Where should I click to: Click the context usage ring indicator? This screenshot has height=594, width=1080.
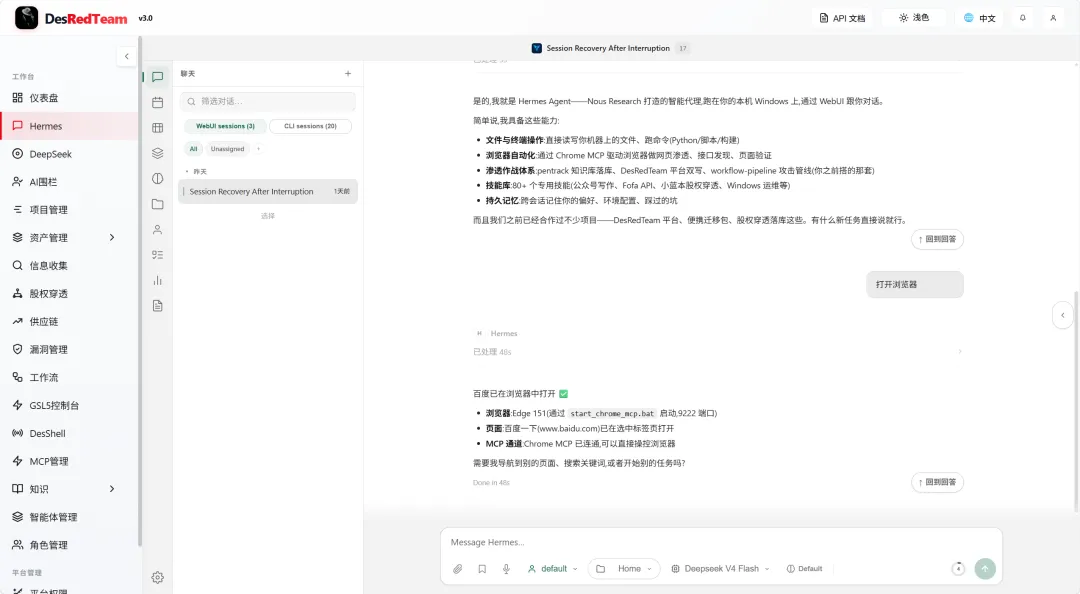pos(958,569)
